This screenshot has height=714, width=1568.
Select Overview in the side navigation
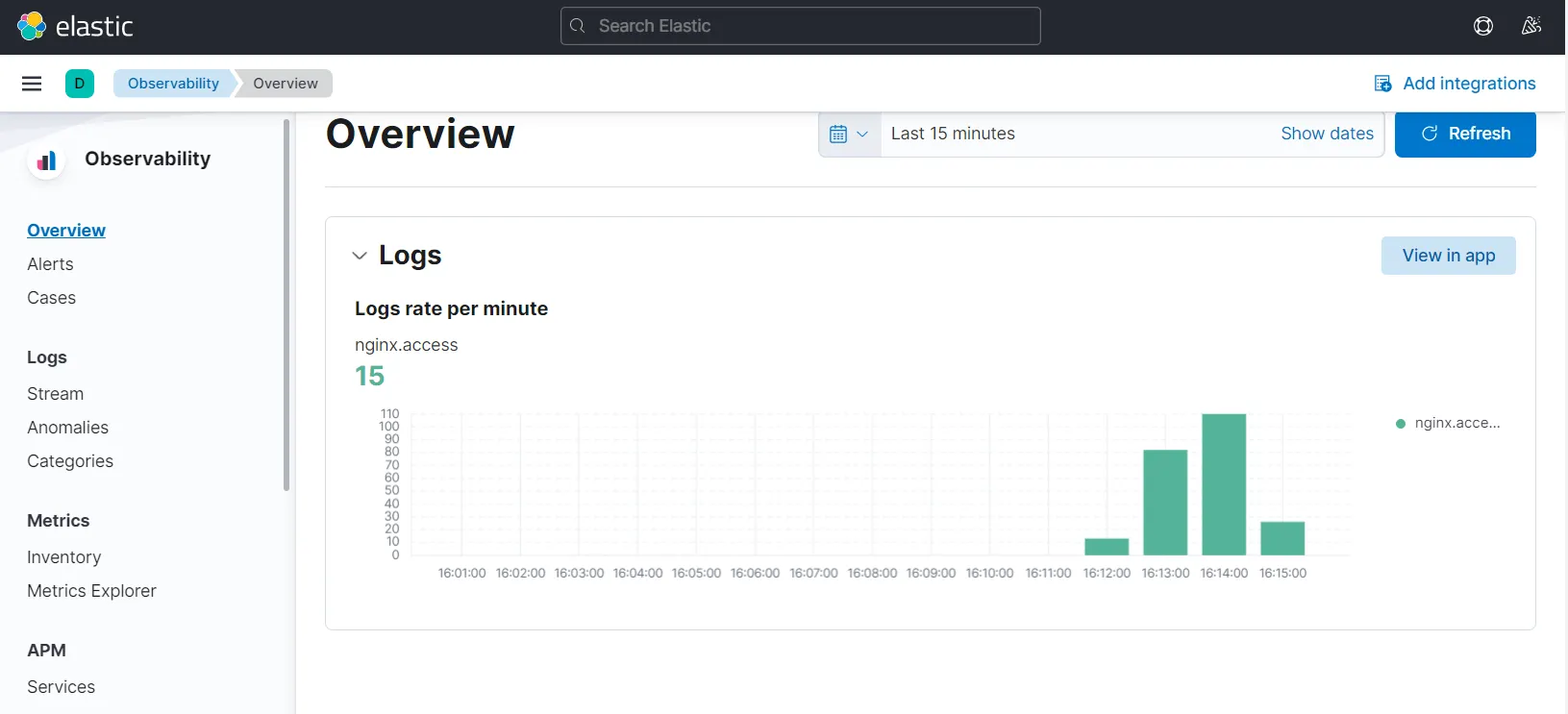pyautogui.click(x=66, y=231)
